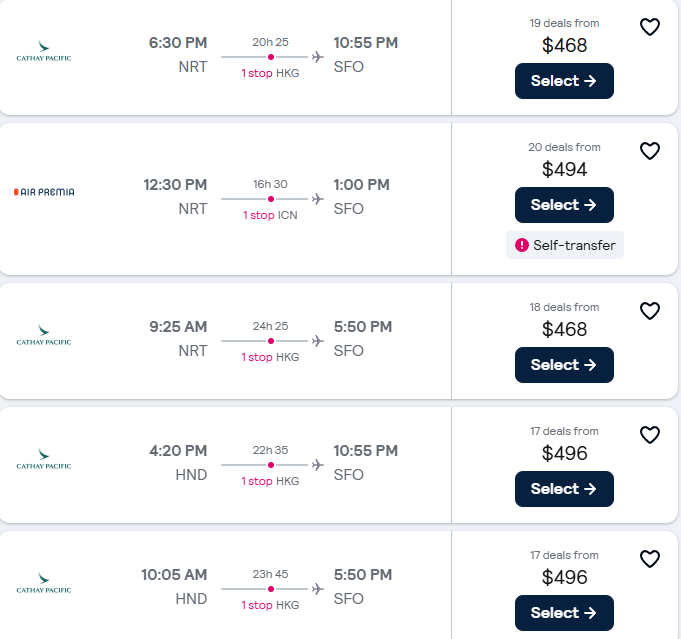Click the "19 deals from" text
This screenshot has width=681, height=639.
pyautogui.click(x=564, y=23)
